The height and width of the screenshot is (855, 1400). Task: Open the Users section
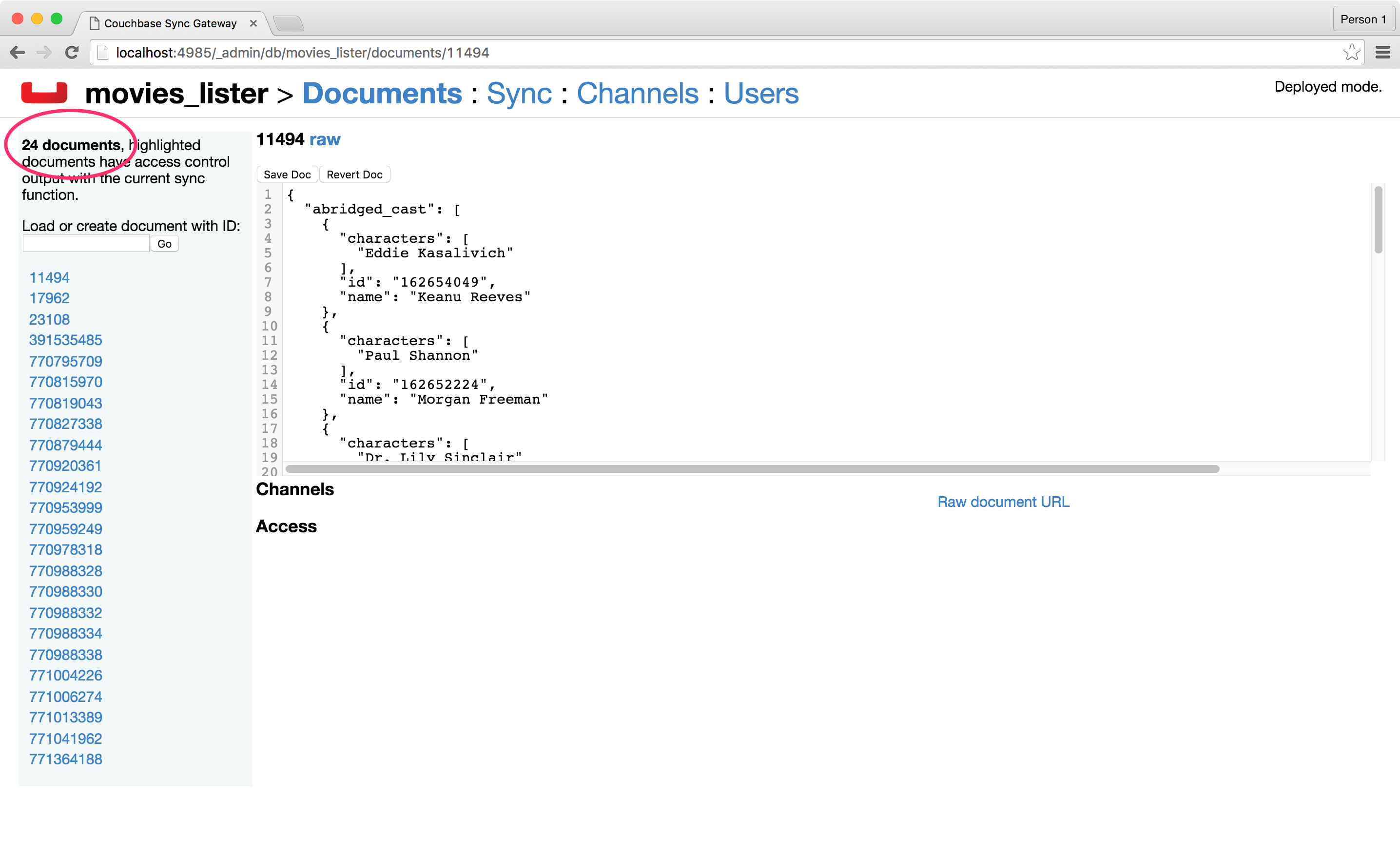pos(761,94)
